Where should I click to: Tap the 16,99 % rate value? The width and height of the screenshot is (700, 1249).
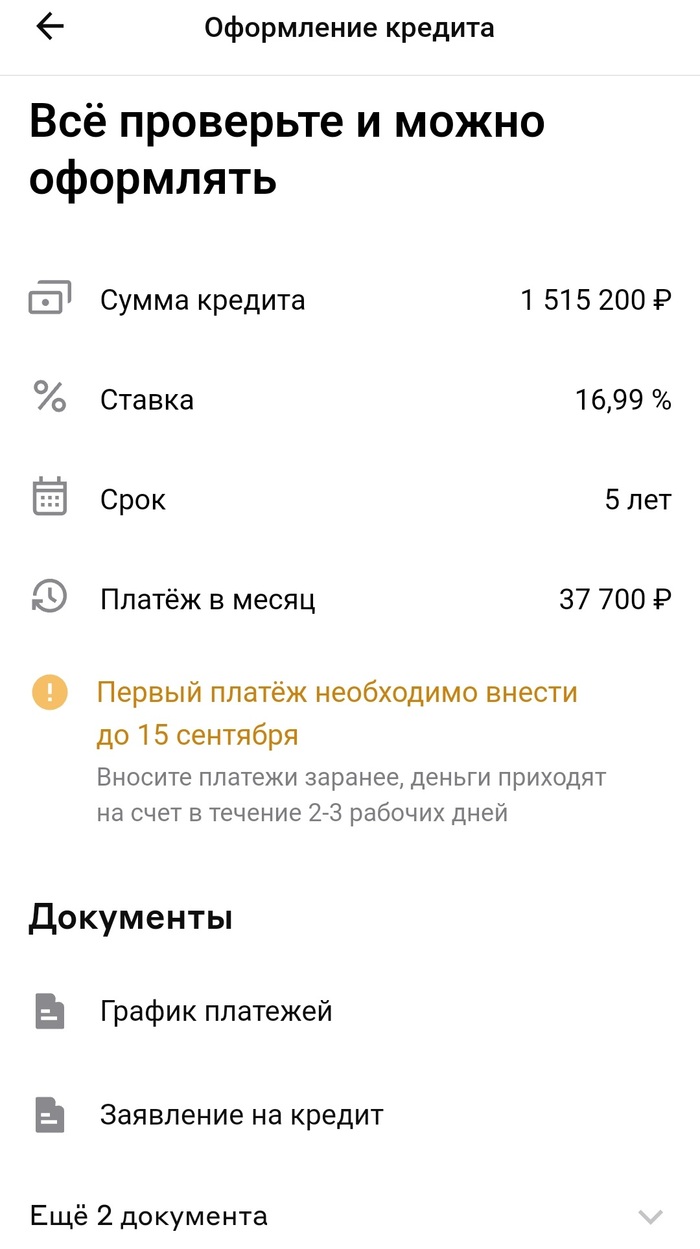point(622,400)
